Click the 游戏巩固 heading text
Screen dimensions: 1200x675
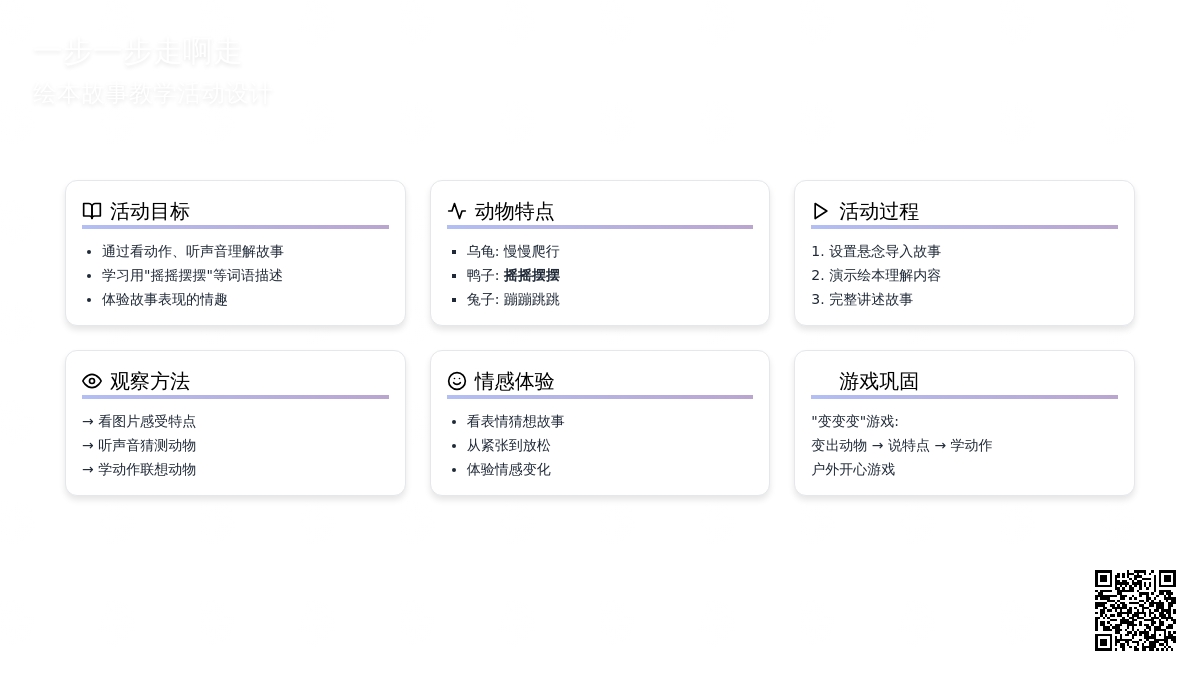pos(878,381)
